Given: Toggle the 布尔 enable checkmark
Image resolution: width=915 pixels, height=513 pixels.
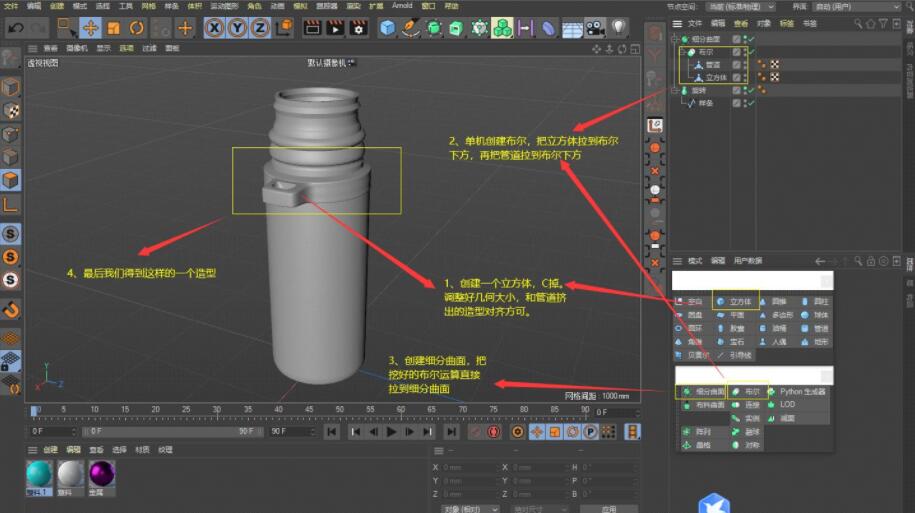Looking at the screenshot, I should pyautogui.click(x=751, y=52).
